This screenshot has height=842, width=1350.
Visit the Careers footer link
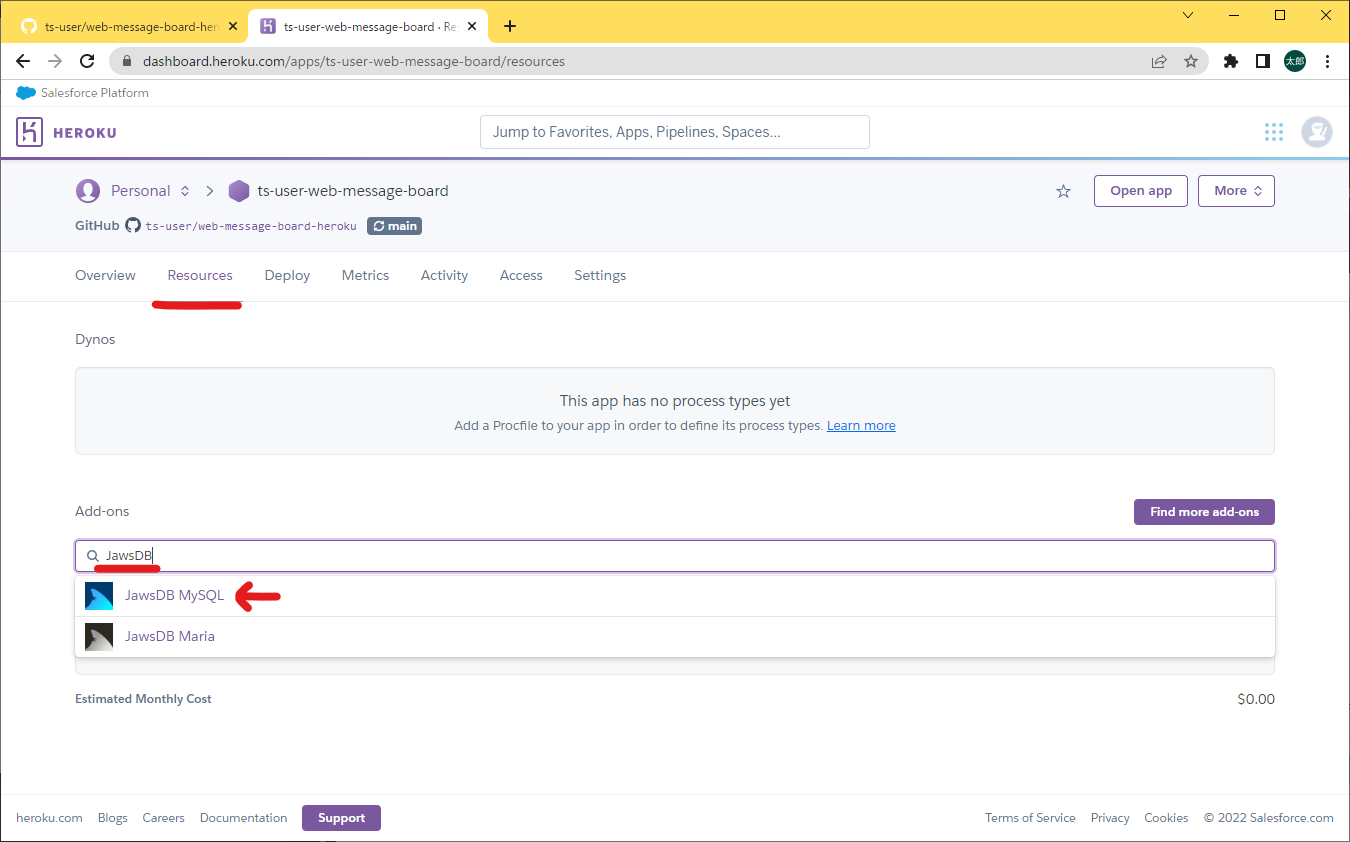click(164, 818)
